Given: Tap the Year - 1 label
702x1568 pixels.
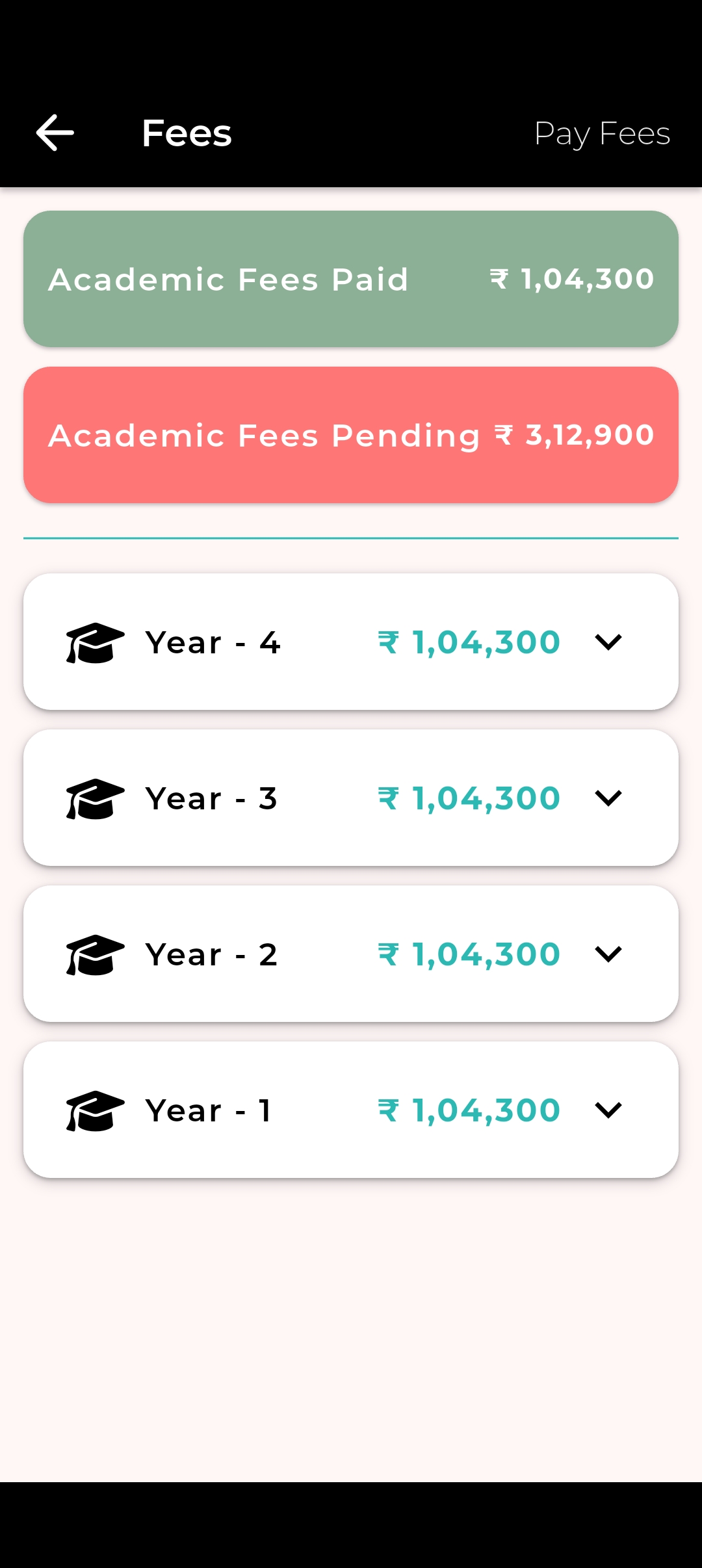Looking at the screenshot, I should coord(208,1110).
